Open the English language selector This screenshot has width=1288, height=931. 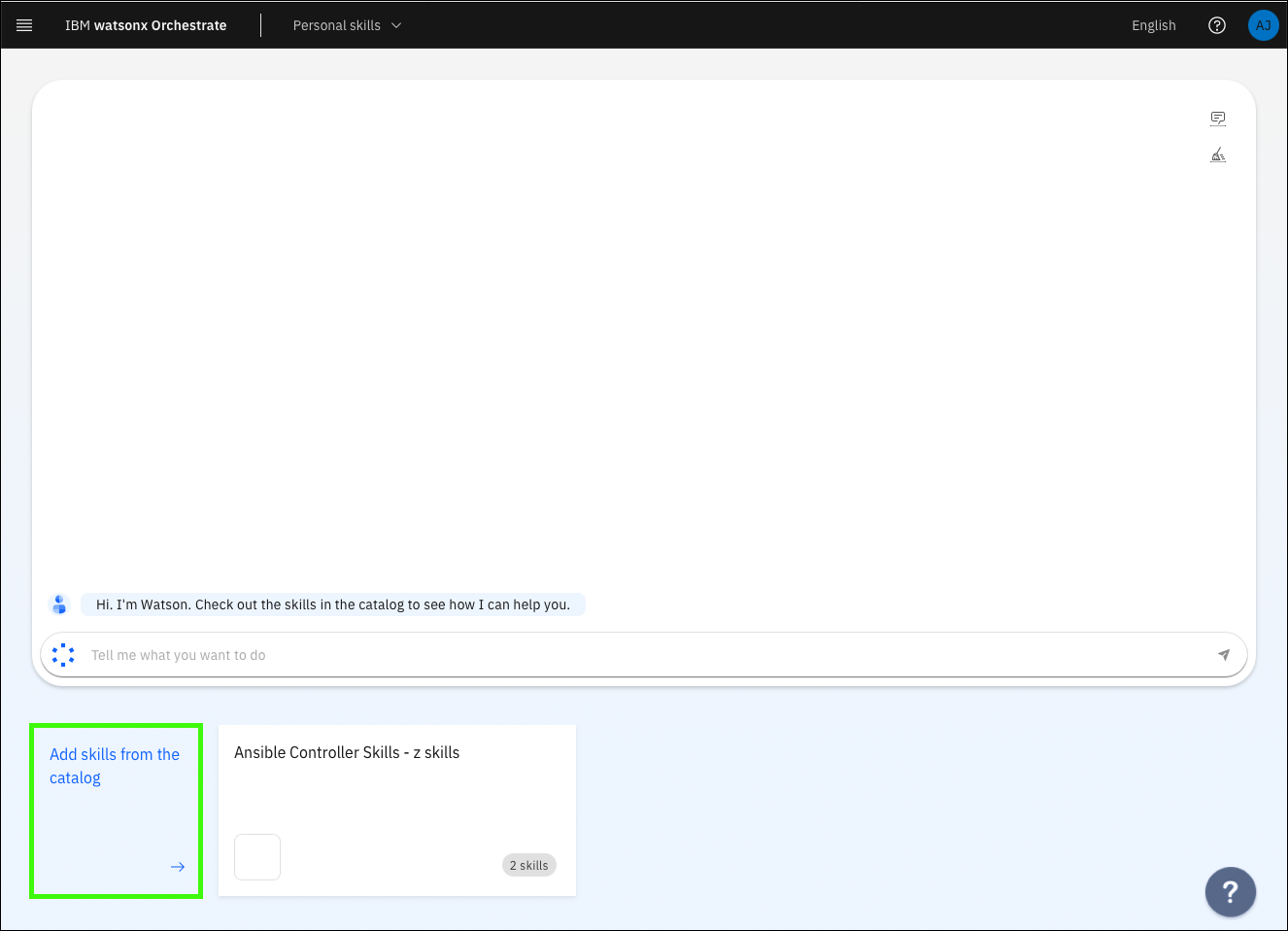pyautogui.click(x=1153, y=25)
